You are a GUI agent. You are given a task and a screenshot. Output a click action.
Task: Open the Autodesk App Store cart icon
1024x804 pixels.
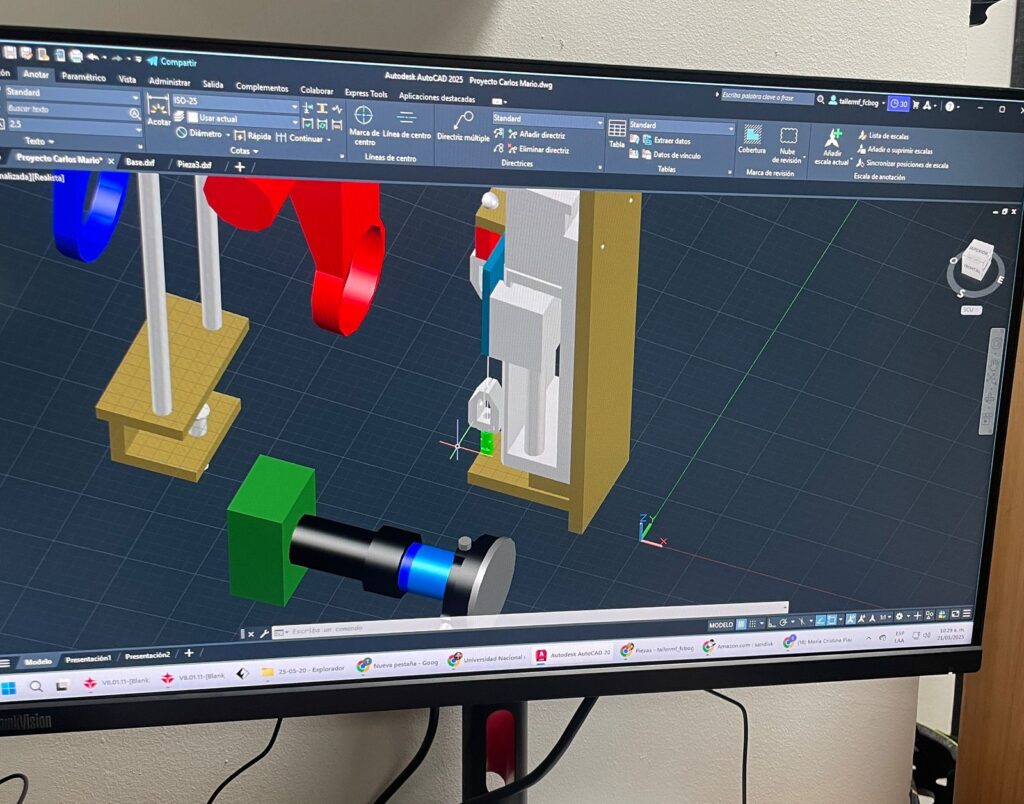tap(916, 105)
